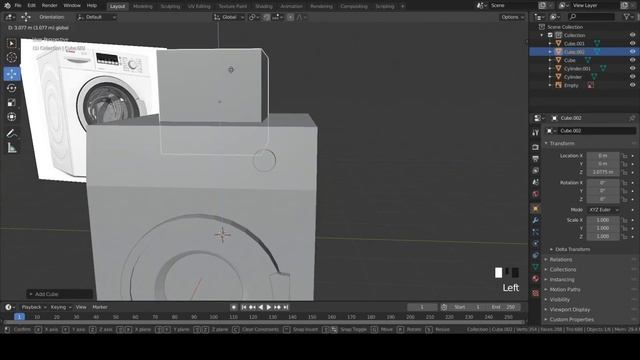Expand the Cube.001 tree item
Screen dimensions: 640x360
pyautogui.click(x=550, y=43)
